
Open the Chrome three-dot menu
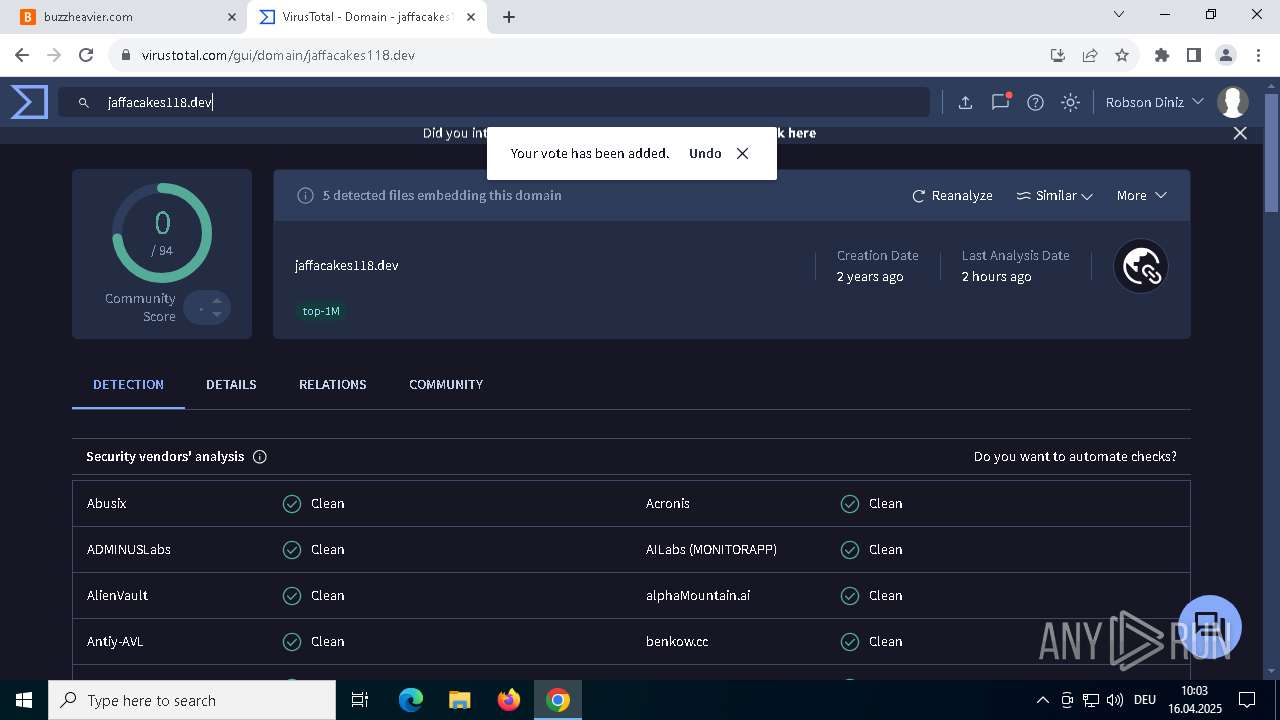(1257, 55)
